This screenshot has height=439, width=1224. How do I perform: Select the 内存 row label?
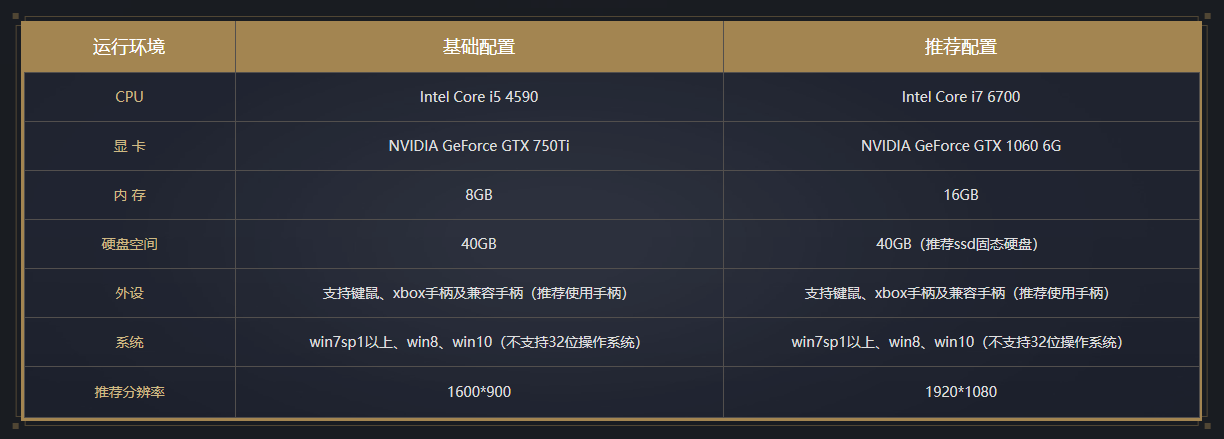click(129, 195)
